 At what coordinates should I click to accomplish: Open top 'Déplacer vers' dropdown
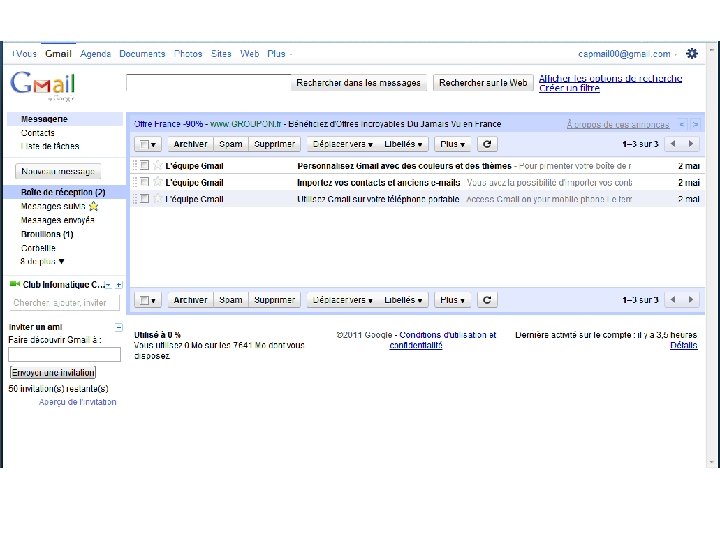342,144
